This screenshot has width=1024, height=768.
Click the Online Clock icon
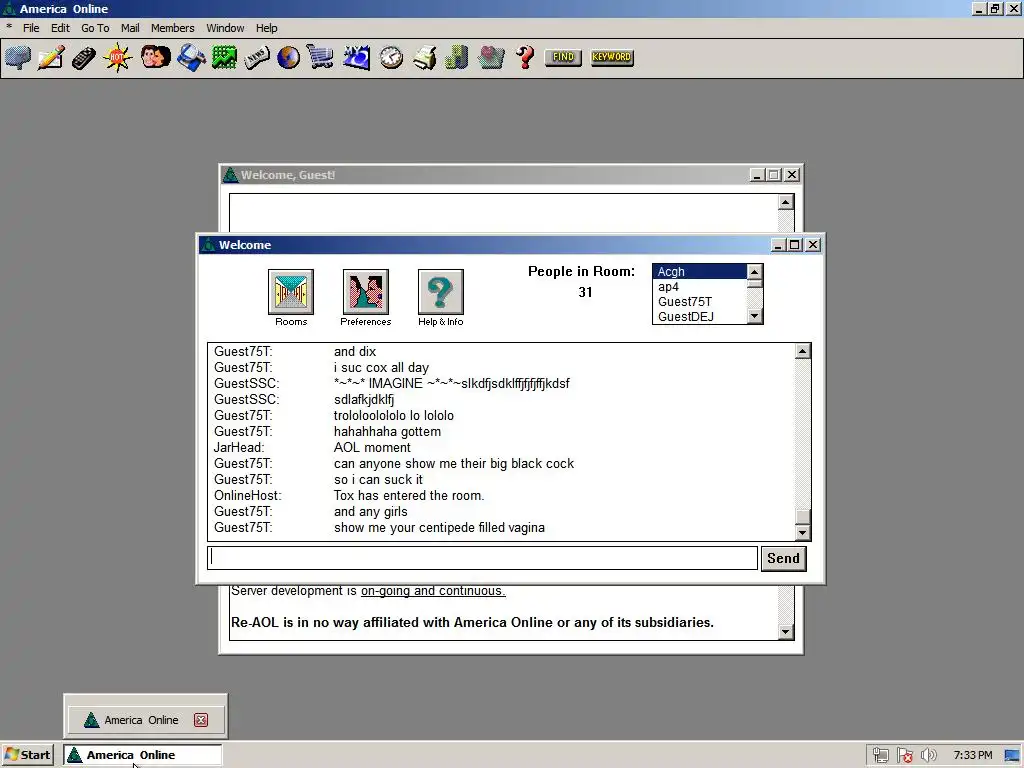pyautogui.click(x=391, y=57)
